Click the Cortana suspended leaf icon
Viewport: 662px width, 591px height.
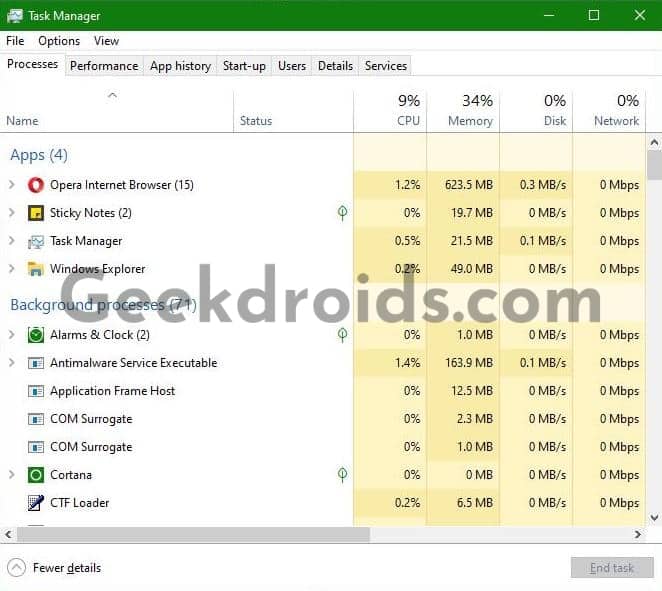tap(342, 474)
